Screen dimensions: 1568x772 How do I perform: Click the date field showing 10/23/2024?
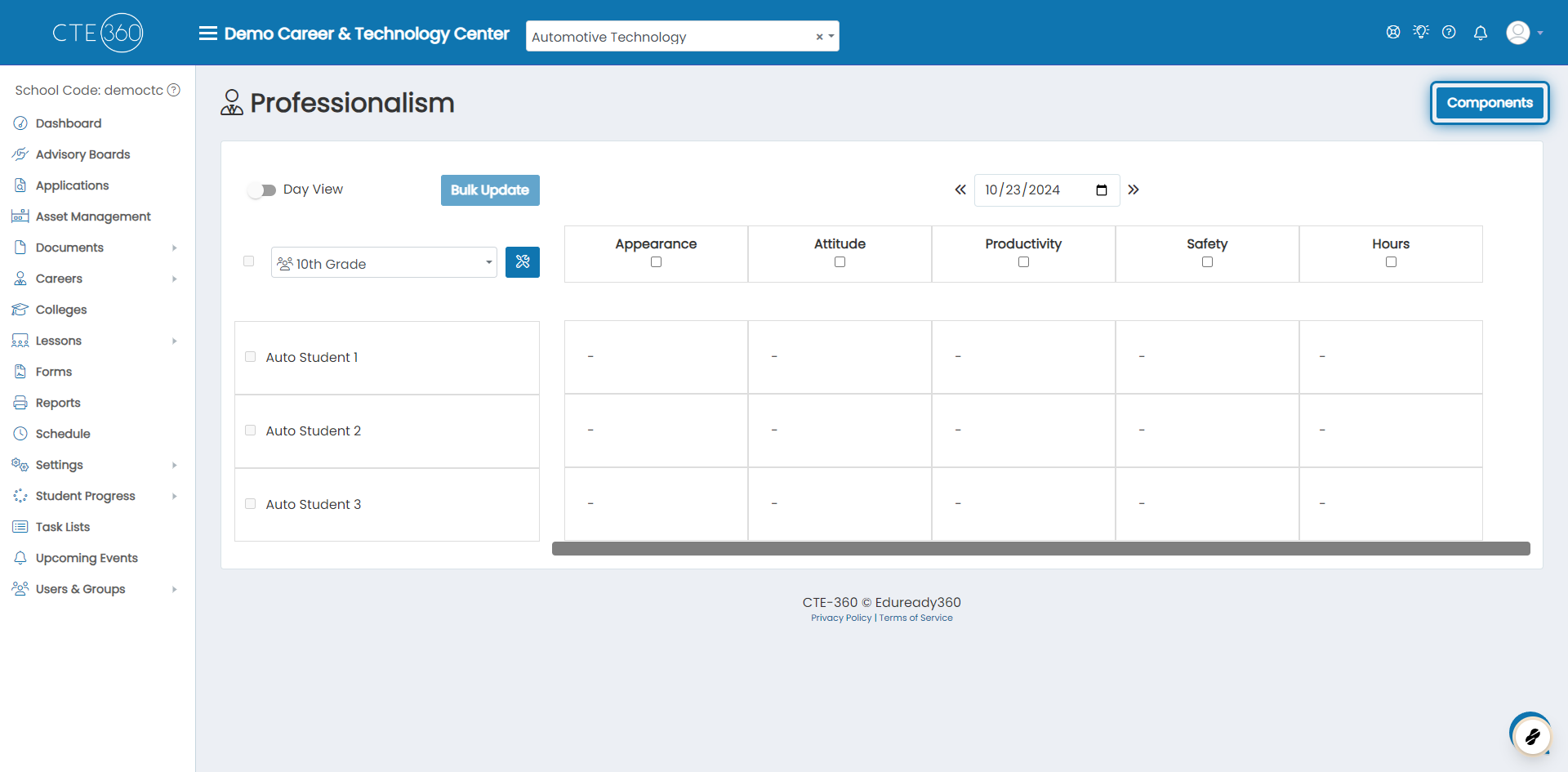pyautogui.click(x=1047, y=190)
